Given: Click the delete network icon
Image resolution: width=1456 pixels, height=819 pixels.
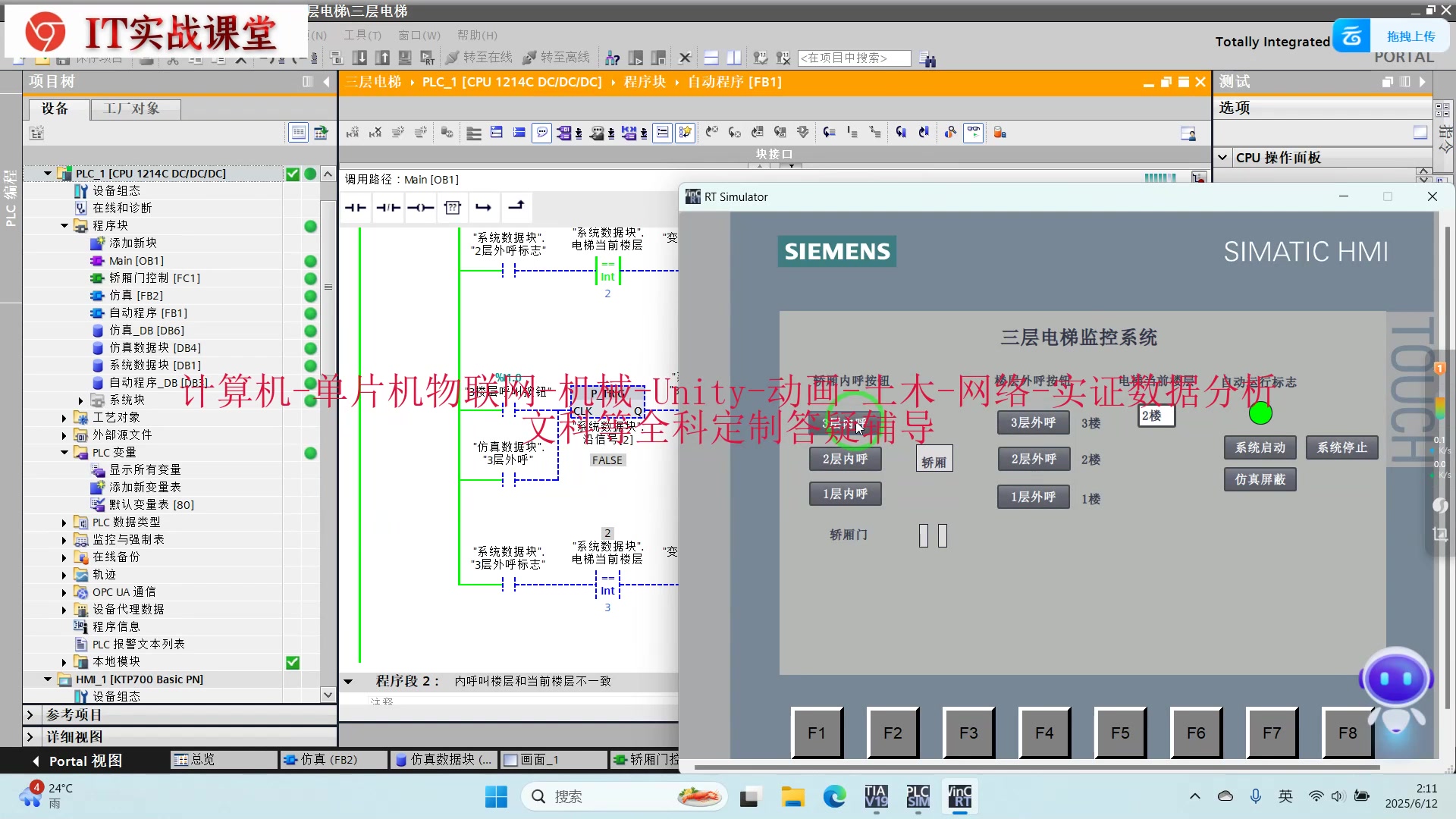Looking at the screenshot, I should [x=375, y=133].
